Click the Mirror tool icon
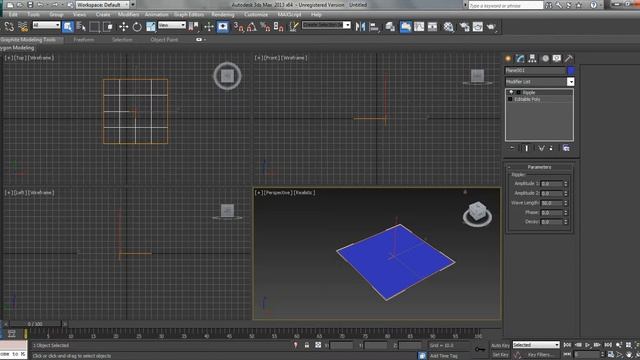The width and height of the screenshot is (640, 360). 360,27
